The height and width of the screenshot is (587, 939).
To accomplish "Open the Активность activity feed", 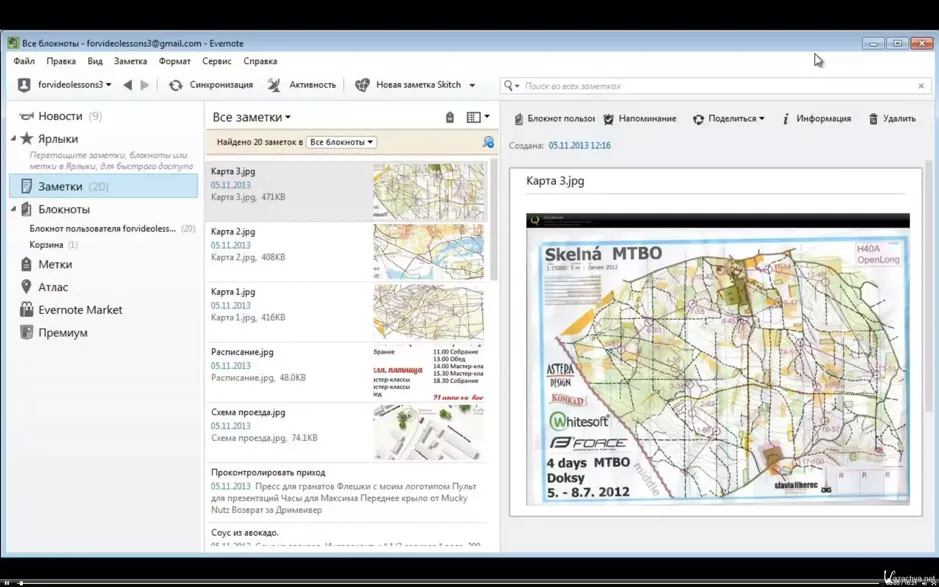I will [301, 85].
